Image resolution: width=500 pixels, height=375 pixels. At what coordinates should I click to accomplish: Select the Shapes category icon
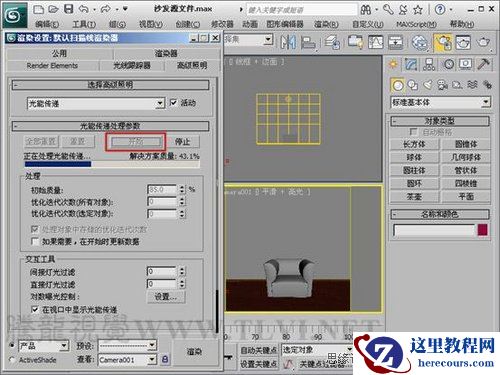tap(413, 85)
